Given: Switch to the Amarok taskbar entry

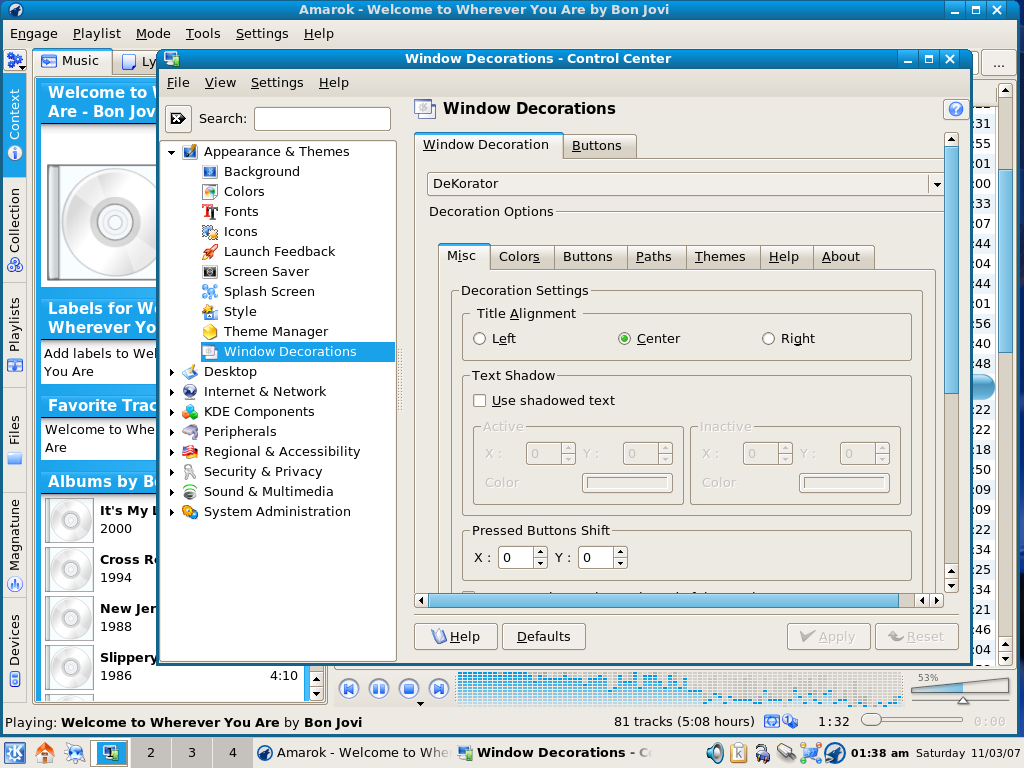Looking at the screenshot, I should click(353, 753).
